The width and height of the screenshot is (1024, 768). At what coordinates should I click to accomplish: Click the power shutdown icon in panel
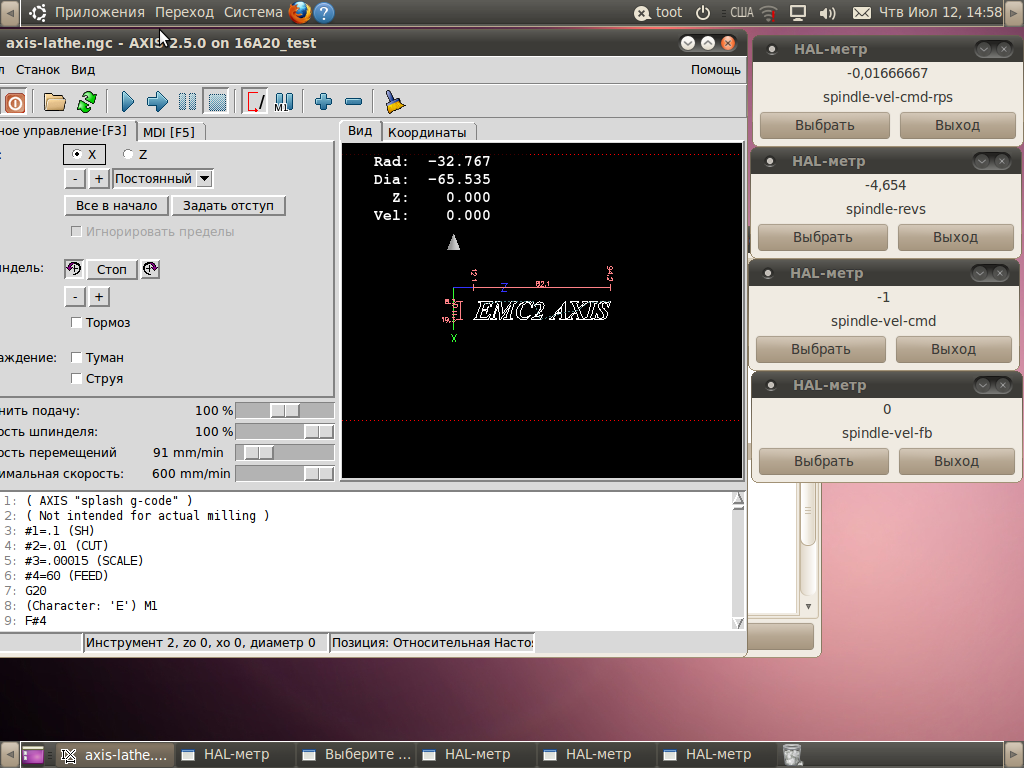pos(703,12)
